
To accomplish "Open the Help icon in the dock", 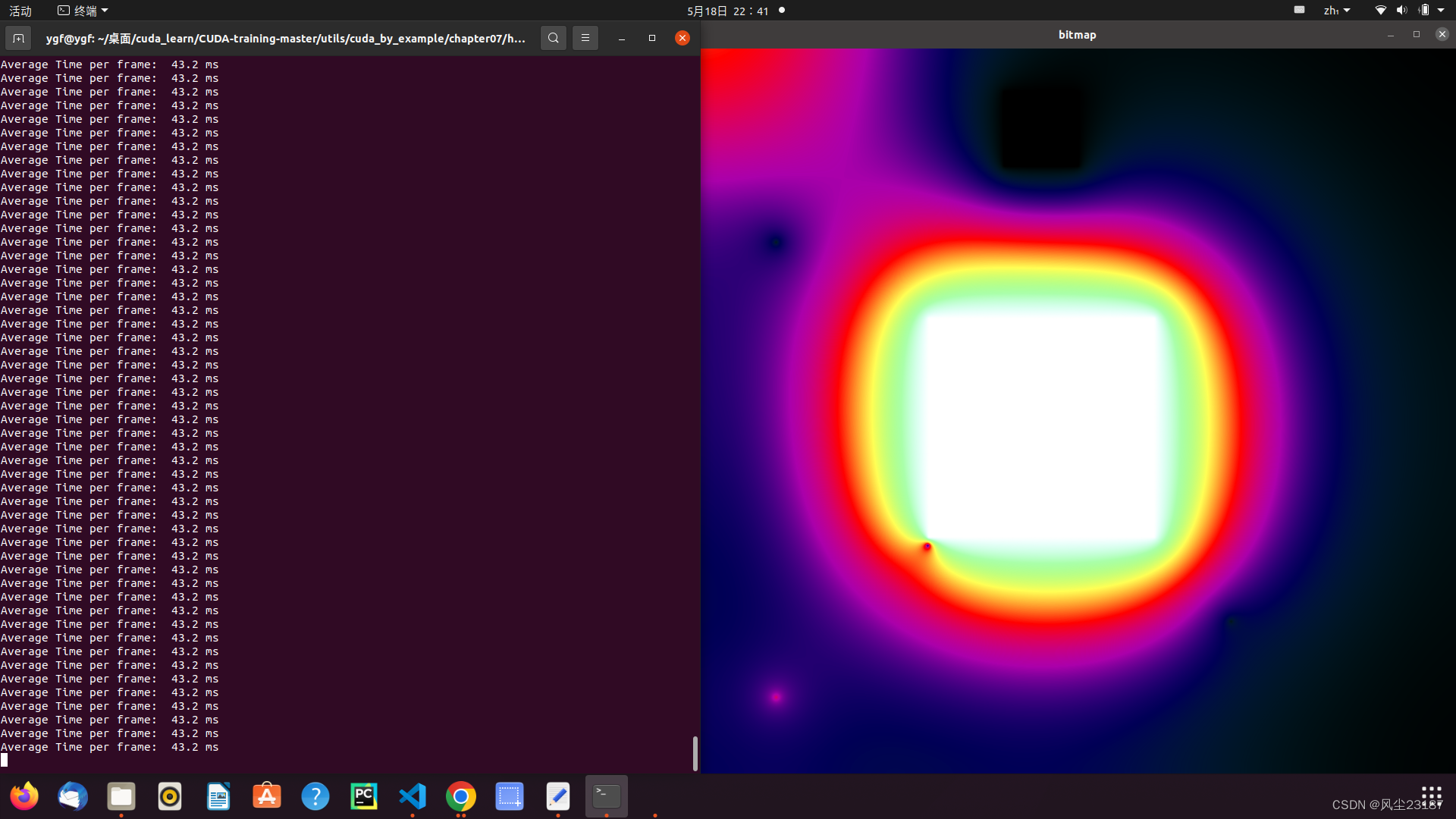I will click(x=315, y=796).
